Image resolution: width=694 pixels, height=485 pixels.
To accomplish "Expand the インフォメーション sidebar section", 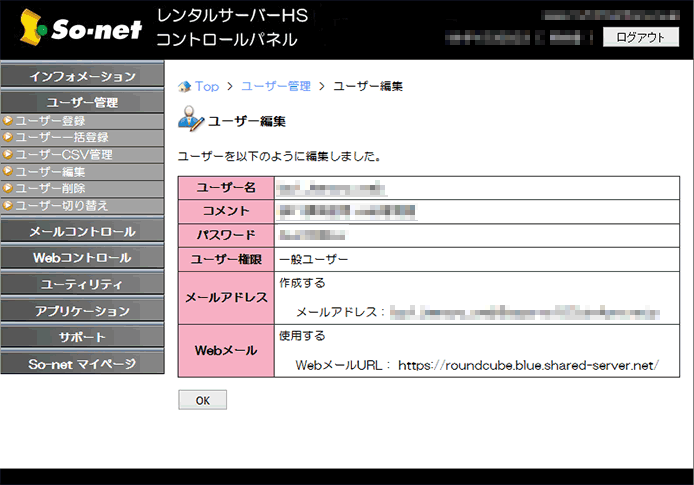I will tap(82, 77).
